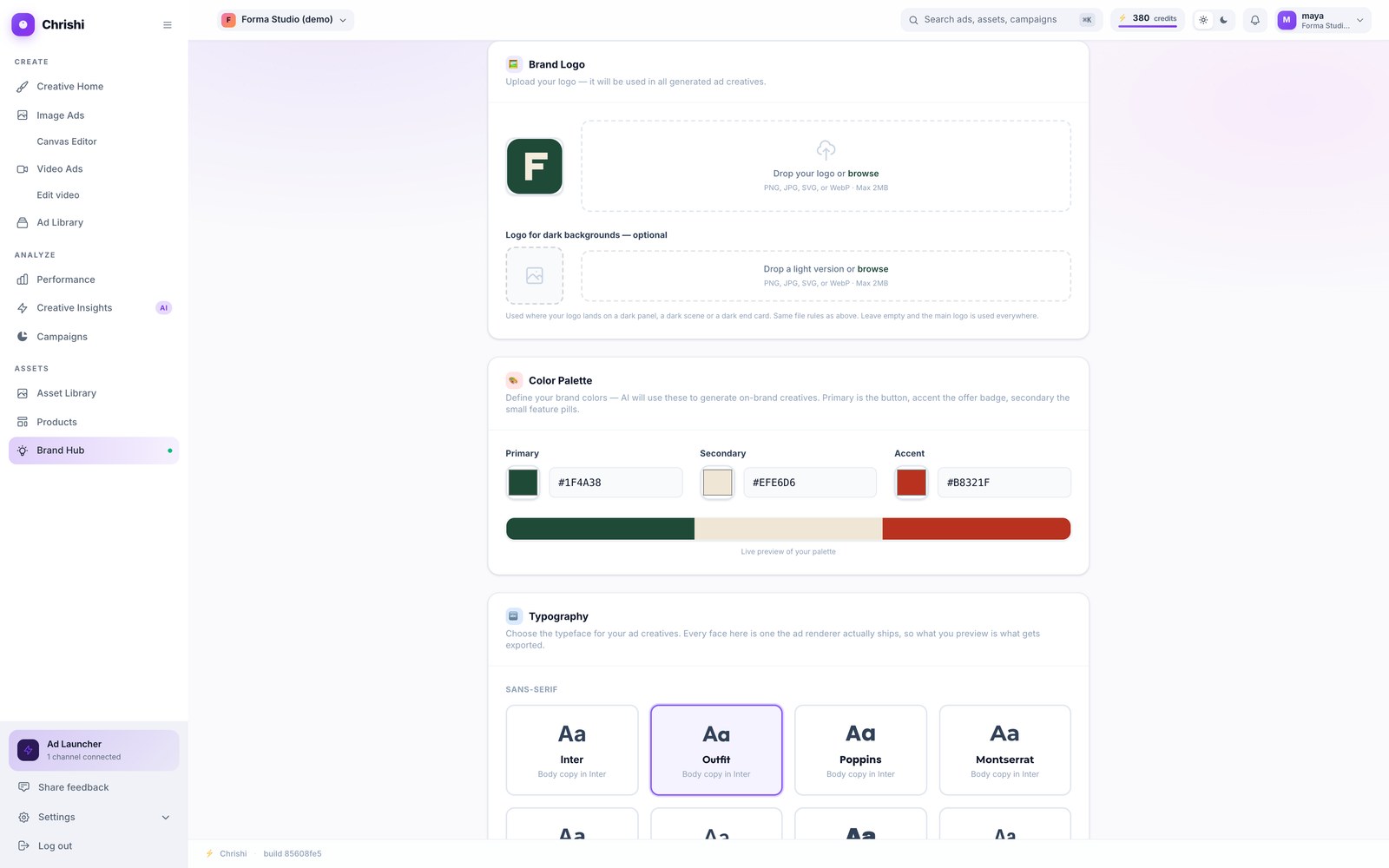The height and width of the screenshot is (868, 1389).
Task: Click the Primary hex input field
Action: (x=616, y=483)
